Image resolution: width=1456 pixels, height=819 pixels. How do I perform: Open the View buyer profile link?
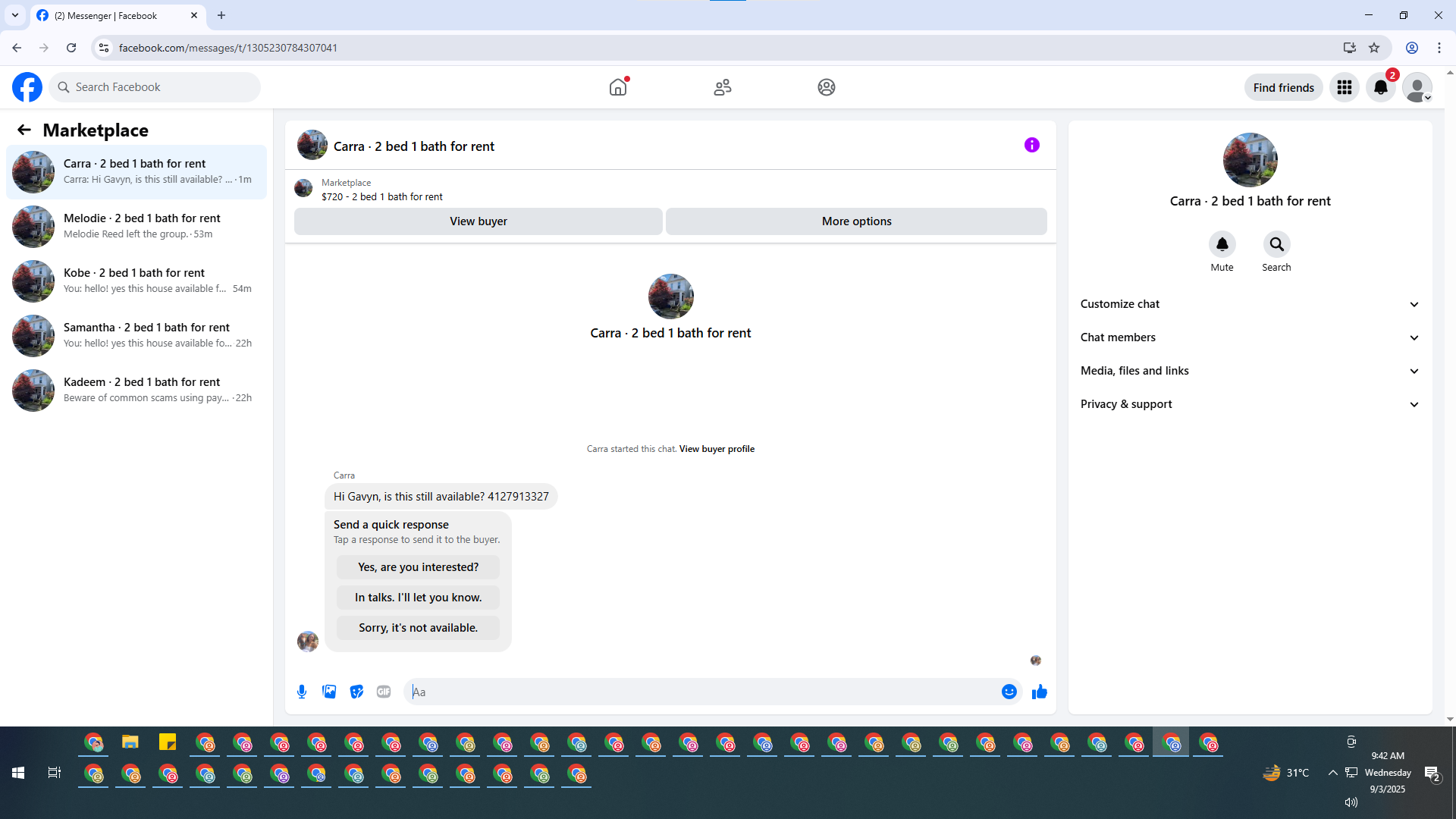717,449
